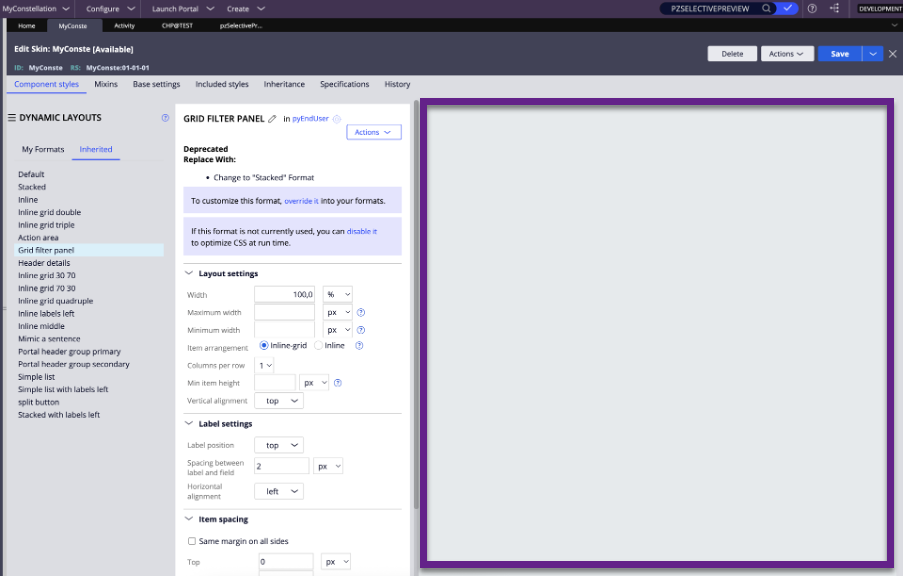Select the Inline-grid radio button
Screen dimensions: 904x576
(264, 346)
